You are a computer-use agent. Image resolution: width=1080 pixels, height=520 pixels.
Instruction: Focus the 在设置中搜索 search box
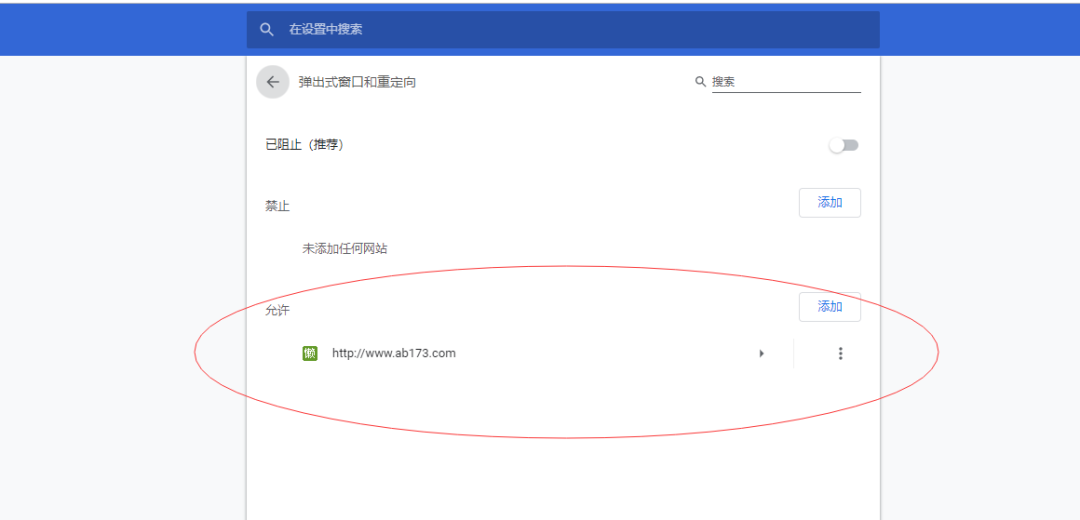coord(563,30)
